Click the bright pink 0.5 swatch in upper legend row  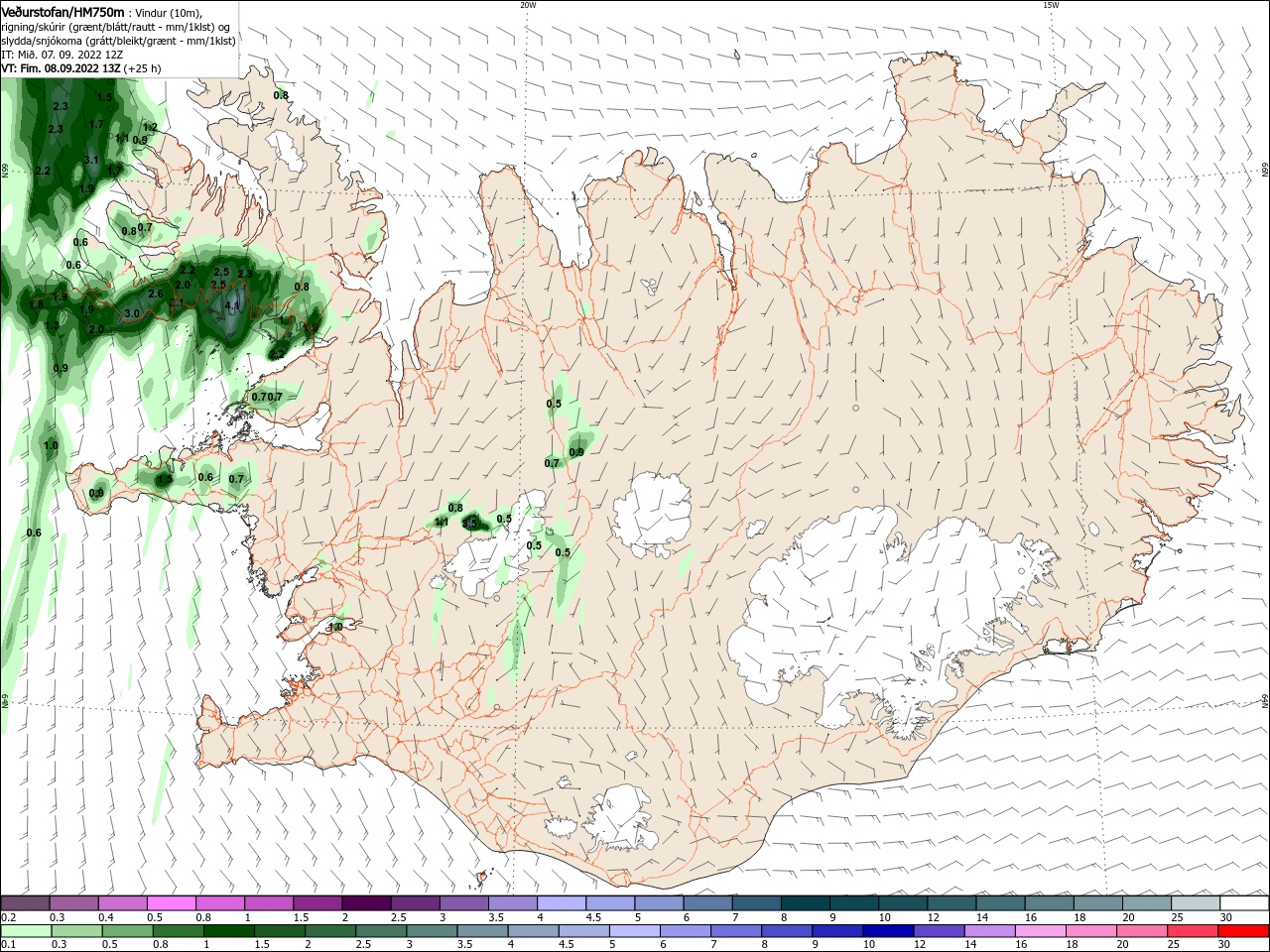pyautogui.click(x=172, y=903)
